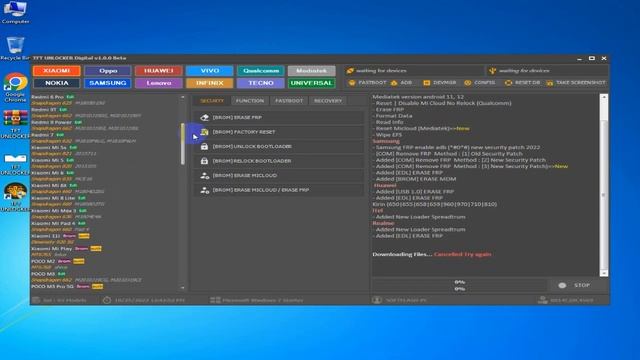Switch to the FUNCTION tab
The image size is (640, 360).
coord(250,101)
